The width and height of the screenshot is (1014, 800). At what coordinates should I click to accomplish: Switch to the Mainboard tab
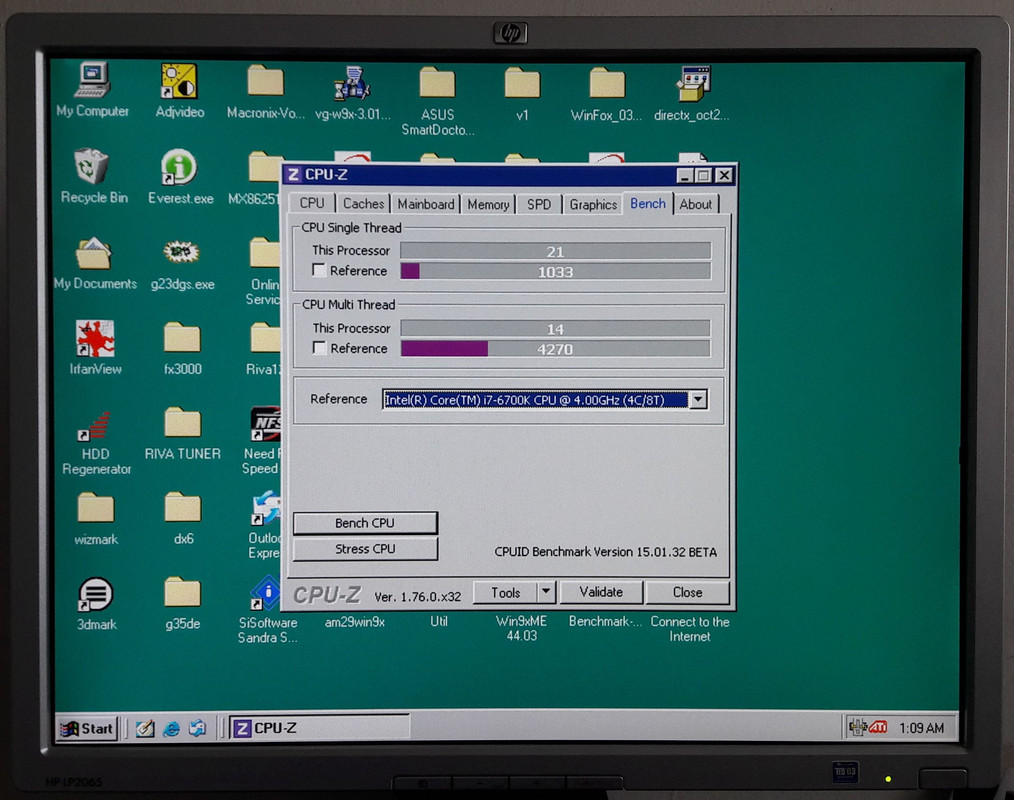[426, 204]
